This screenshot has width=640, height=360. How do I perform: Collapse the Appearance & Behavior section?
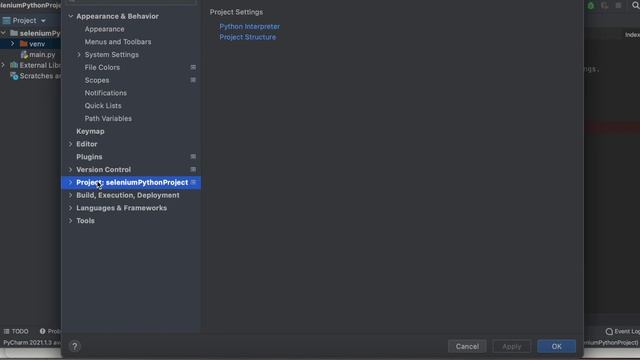(71, 16)
